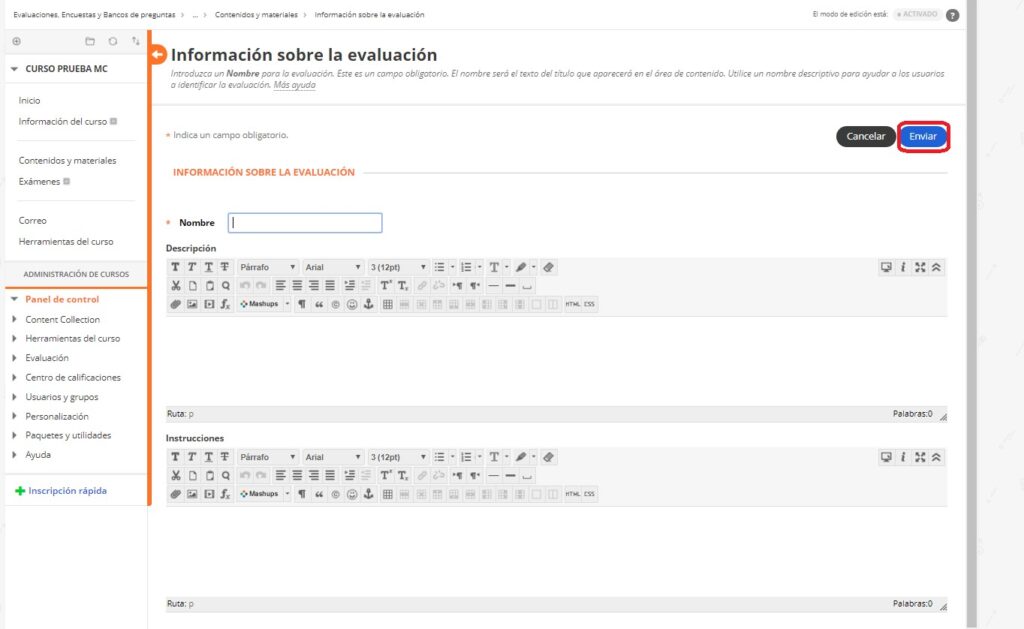Open math formula editor in Descripción toolbar
Screen dimensions: 1024x629
[x=225, y=303]
